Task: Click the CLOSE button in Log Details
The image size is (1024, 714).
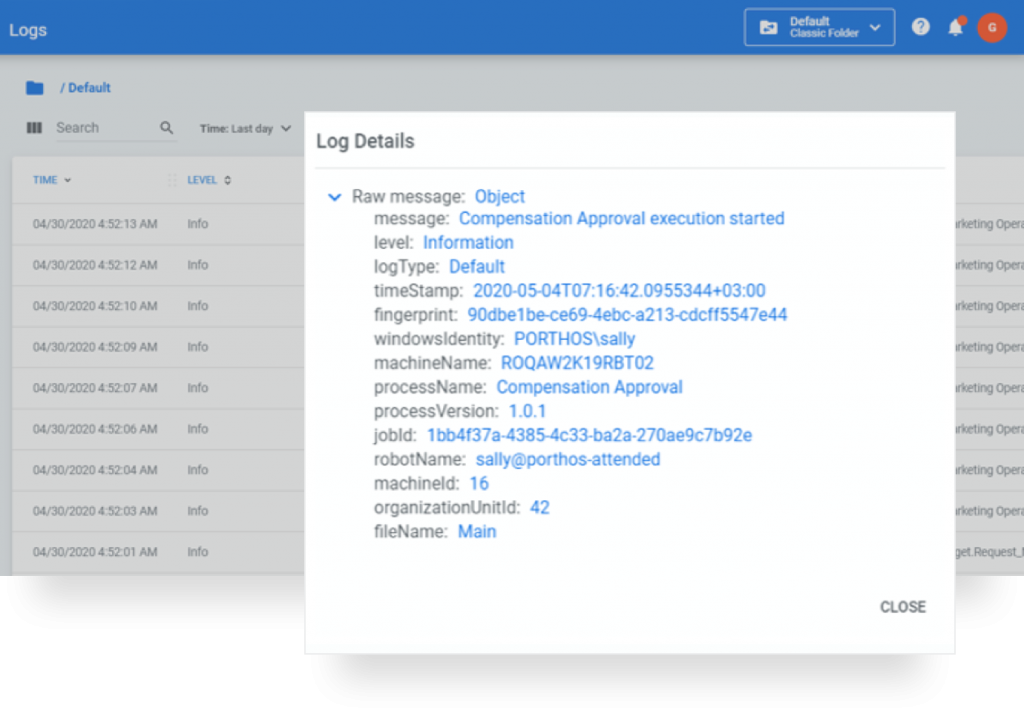Action: pos(903,607)
